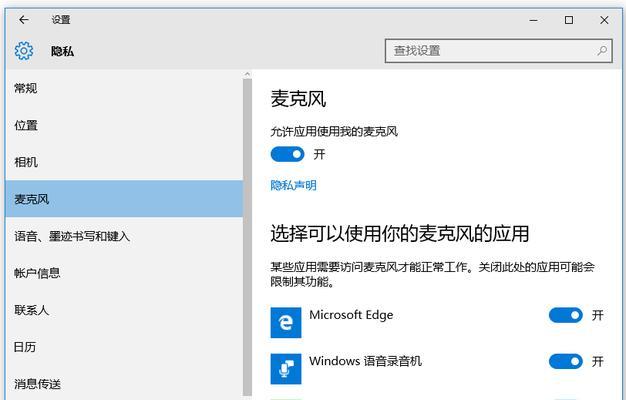Open the 消息传送 privacy section
The image size is (626, 400).
click(124, 384)
